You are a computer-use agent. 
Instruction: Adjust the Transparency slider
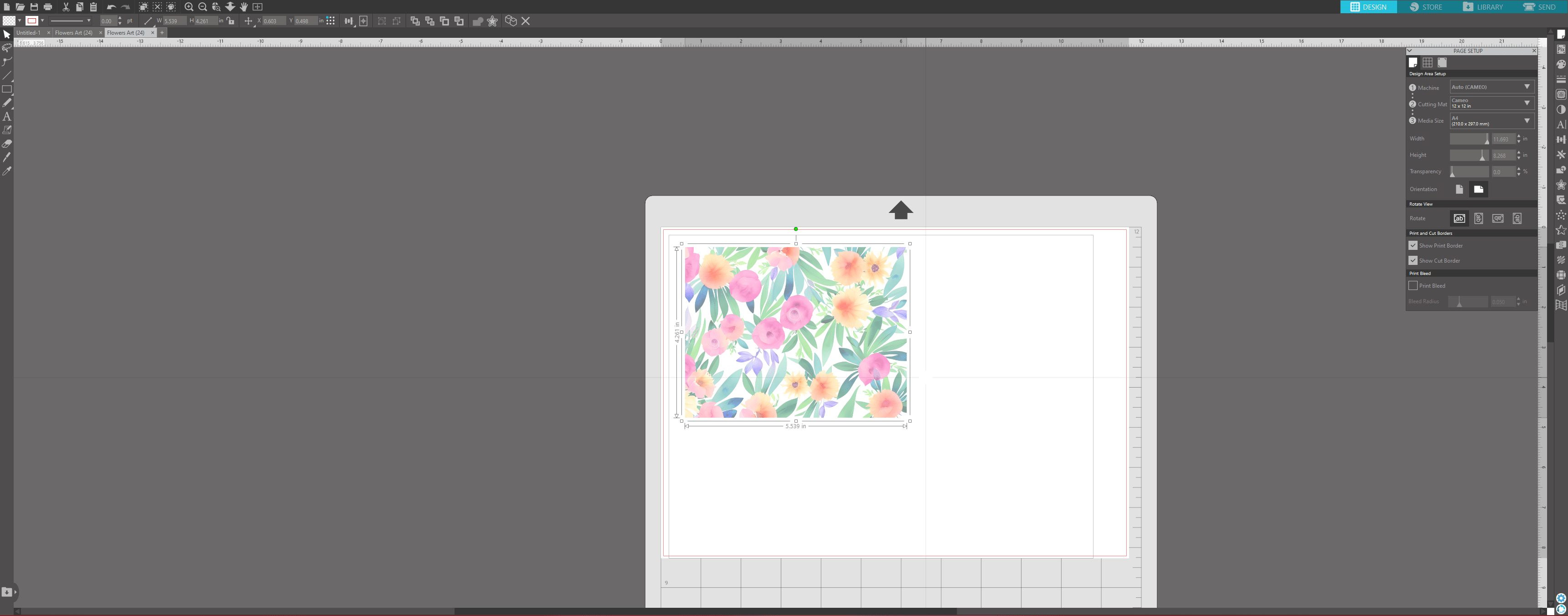(1452, 172)
